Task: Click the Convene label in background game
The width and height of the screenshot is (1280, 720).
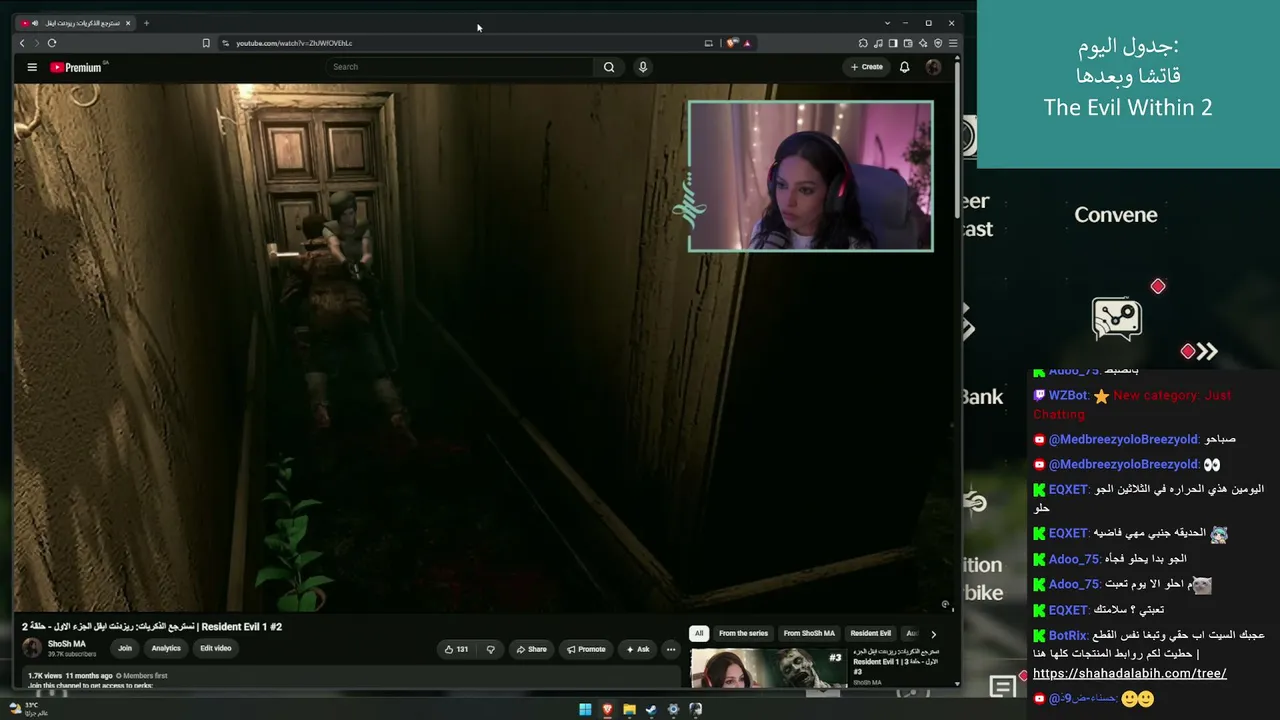Action: pos(1116,215)
